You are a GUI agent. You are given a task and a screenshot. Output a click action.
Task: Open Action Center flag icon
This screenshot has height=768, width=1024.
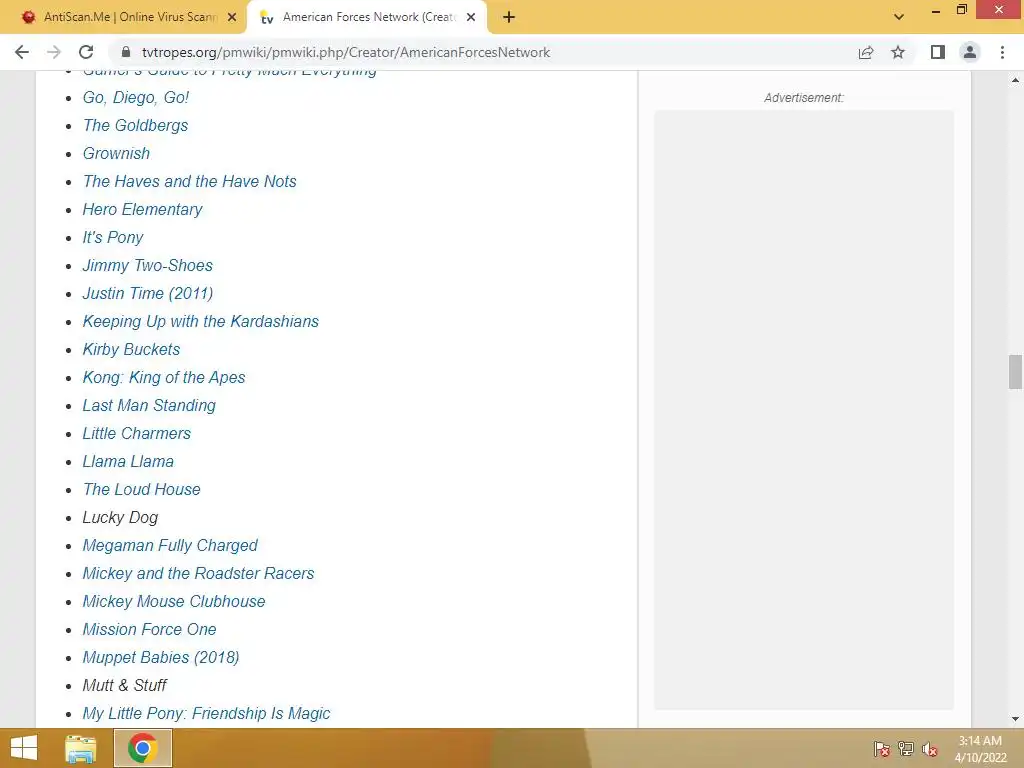coord(882,749)
